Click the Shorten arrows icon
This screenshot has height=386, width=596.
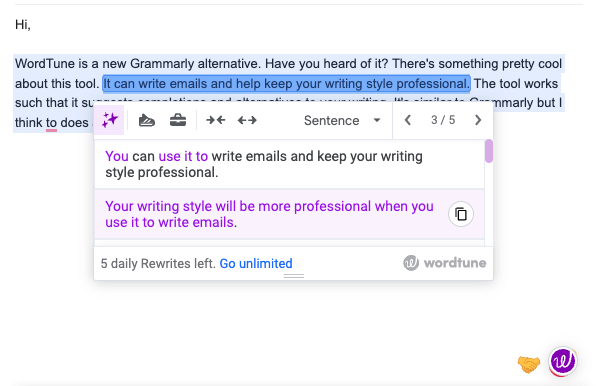coord(216,120)
